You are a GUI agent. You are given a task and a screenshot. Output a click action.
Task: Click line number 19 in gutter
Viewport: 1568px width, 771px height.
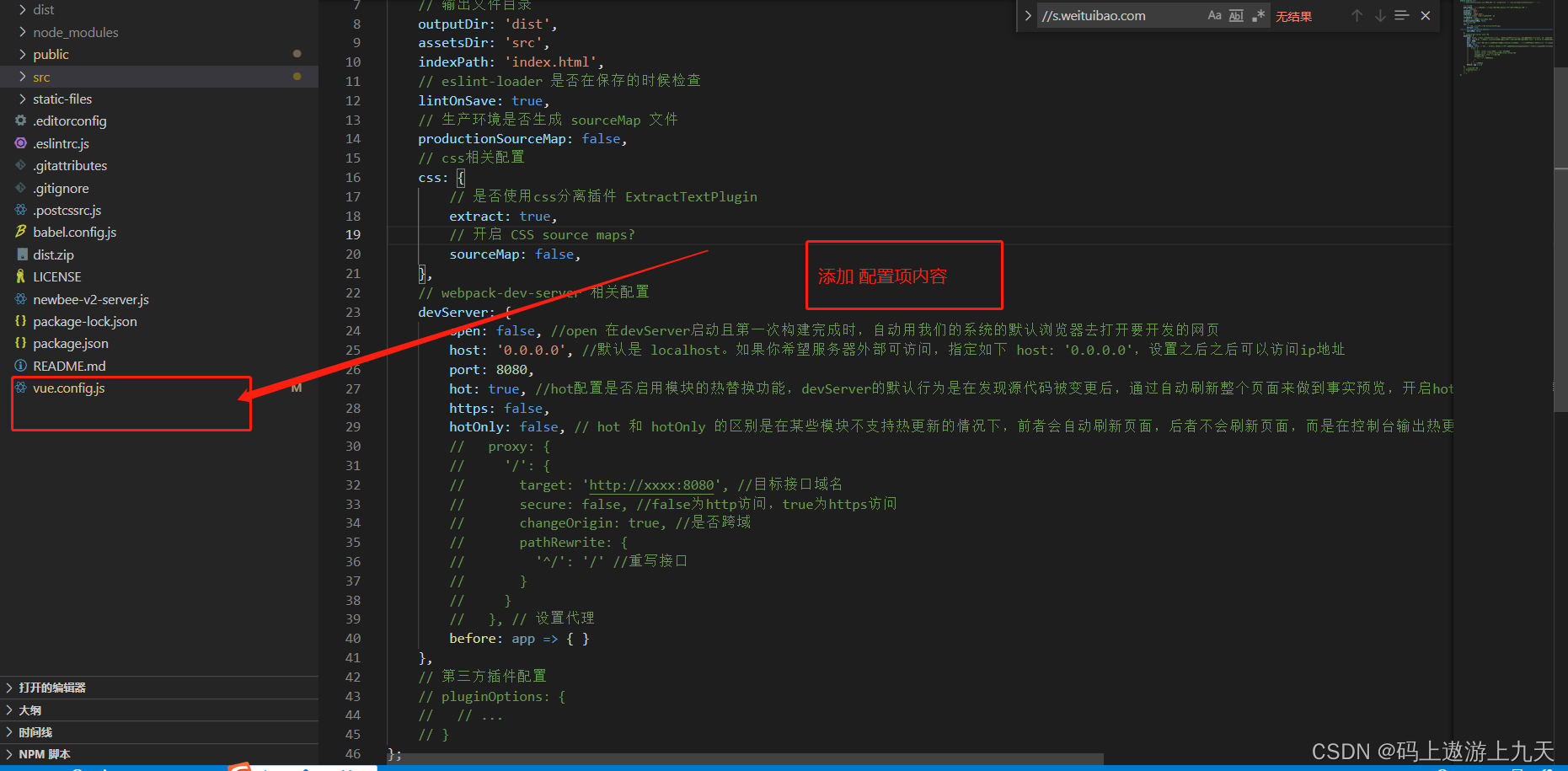[x=353, y=235]
